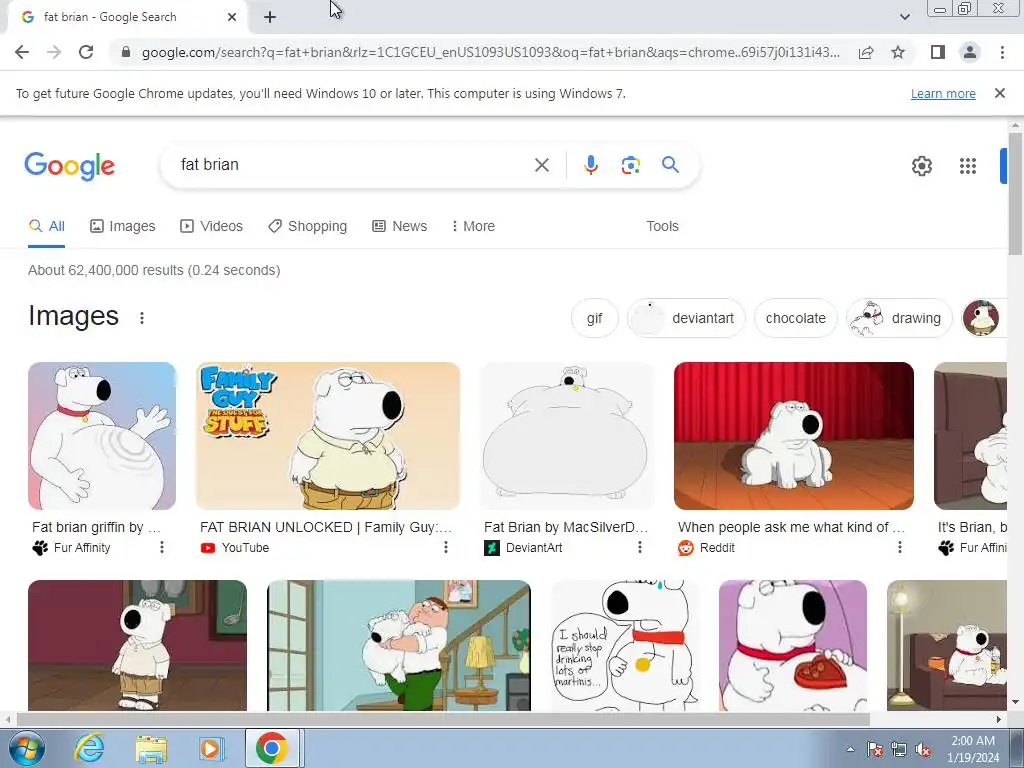
Task: Open Fat Brian by MacSilverD DeviantArt image
Action: point(567,436)
